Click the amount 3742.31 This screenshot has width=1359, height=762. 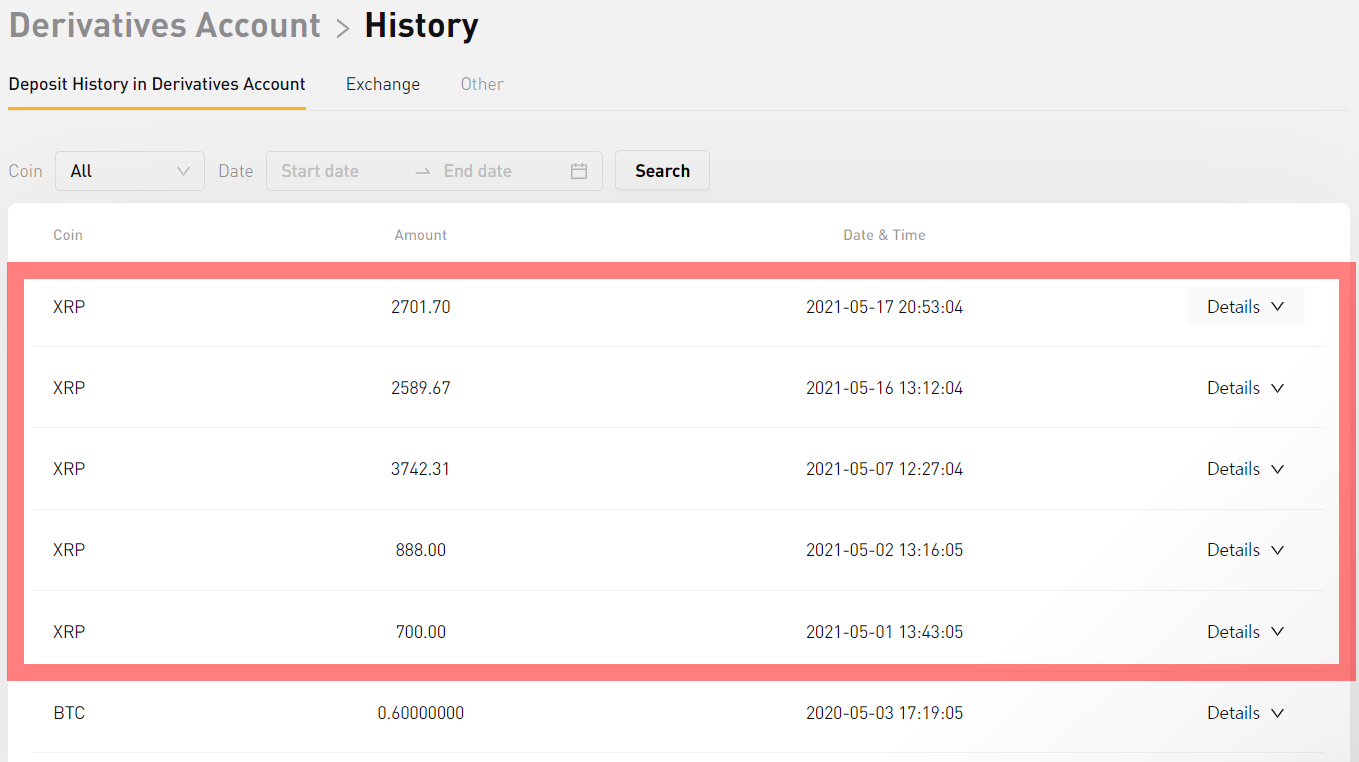point(421,469)
